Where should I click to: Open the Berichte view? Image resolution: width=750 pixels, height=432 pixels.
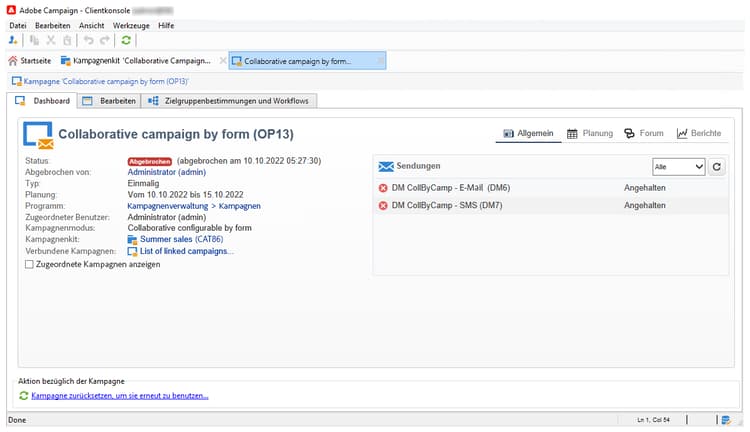coord(699,133)
